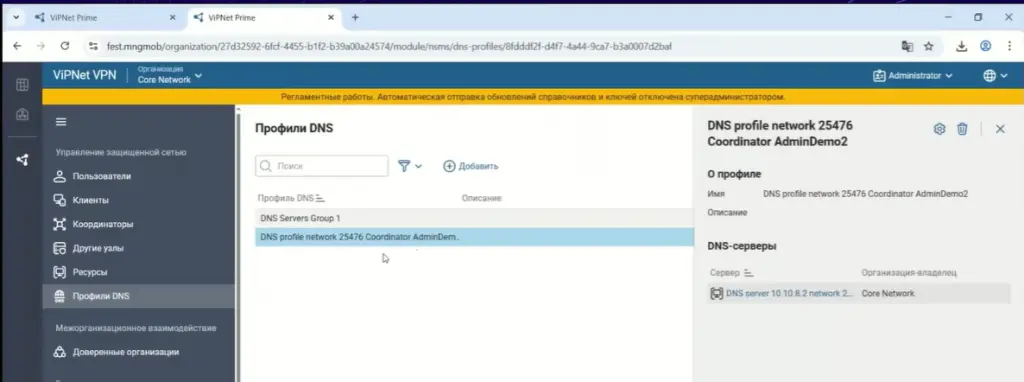The image size is (1024, 382).
Task: Click the Поиск search field
Action: click(x=321, y=166)
